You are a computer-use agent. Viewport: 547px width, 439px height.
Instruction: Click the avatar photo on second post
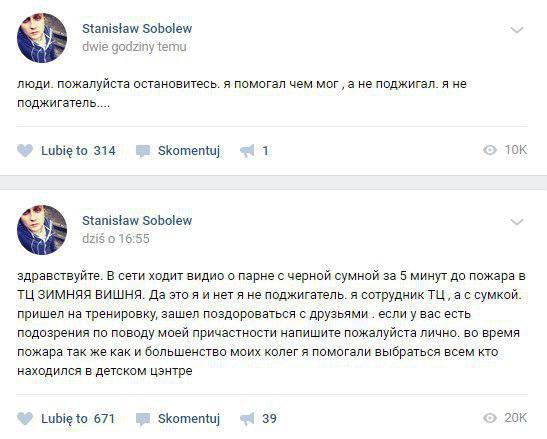pos(42,230)
